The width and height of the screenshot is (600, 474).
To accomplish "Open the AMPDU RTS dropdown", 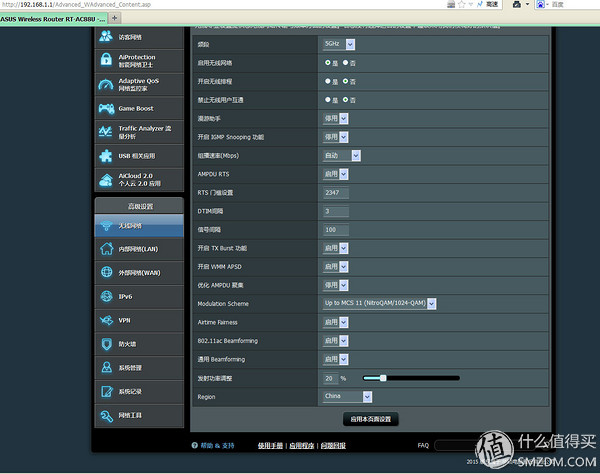I will pyautogui.click(x=336, y=174).
